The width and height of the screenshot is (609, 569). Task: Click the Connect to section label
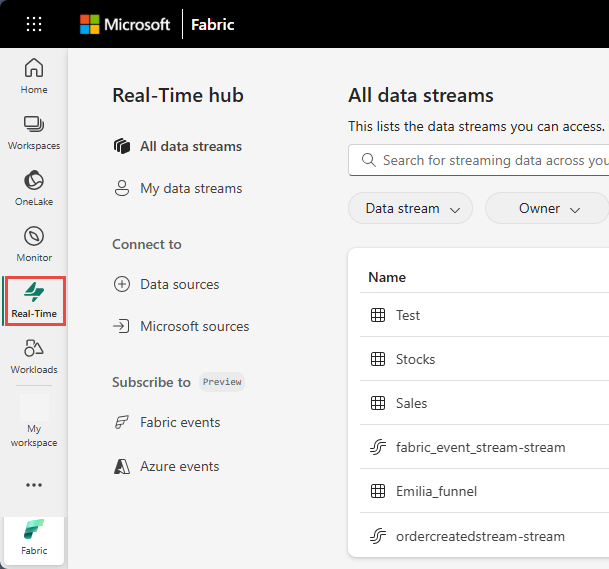tap(147, 244)
